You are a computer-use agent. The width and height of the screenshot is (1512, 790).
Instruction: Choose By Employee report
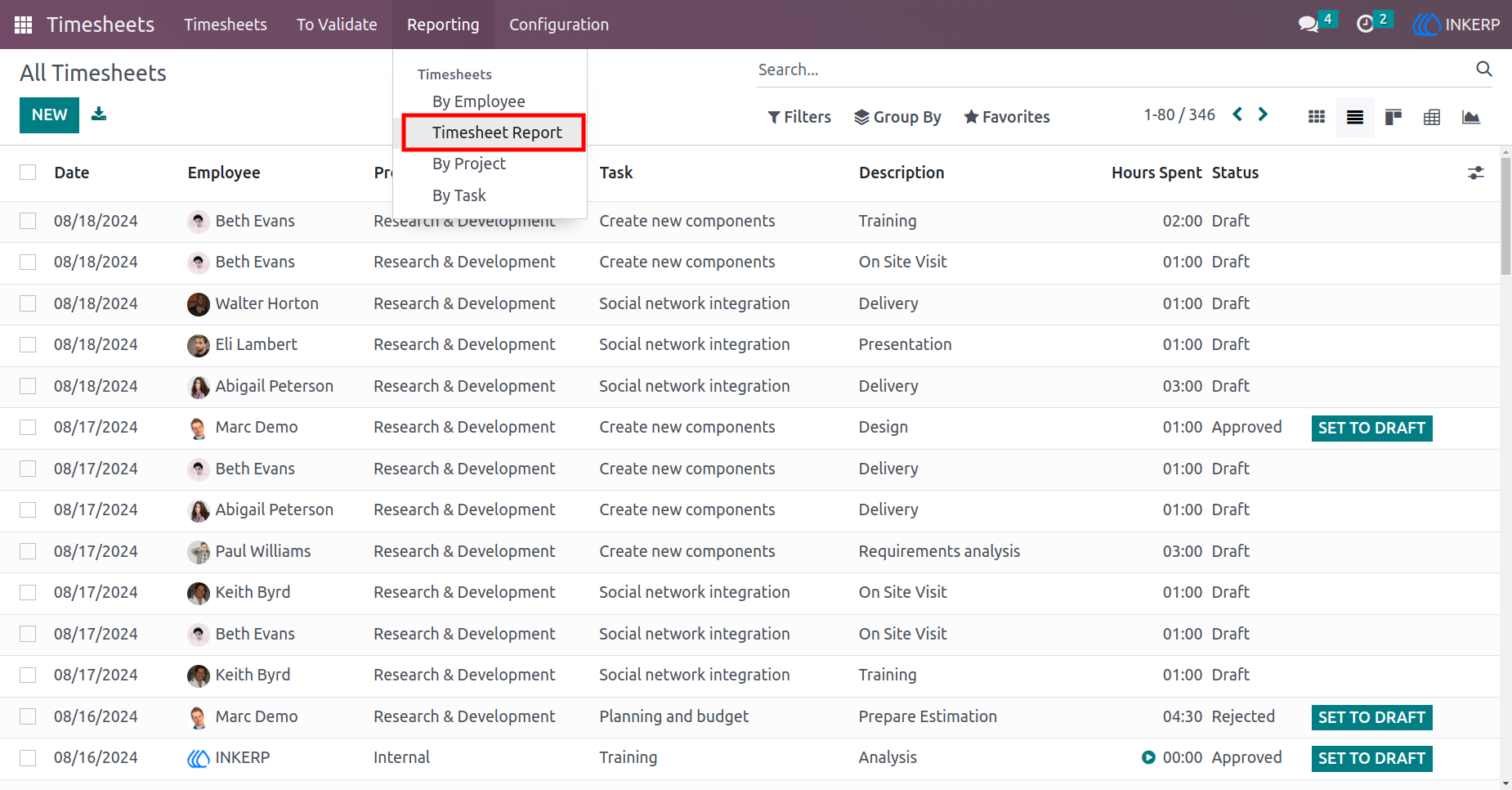479,101
